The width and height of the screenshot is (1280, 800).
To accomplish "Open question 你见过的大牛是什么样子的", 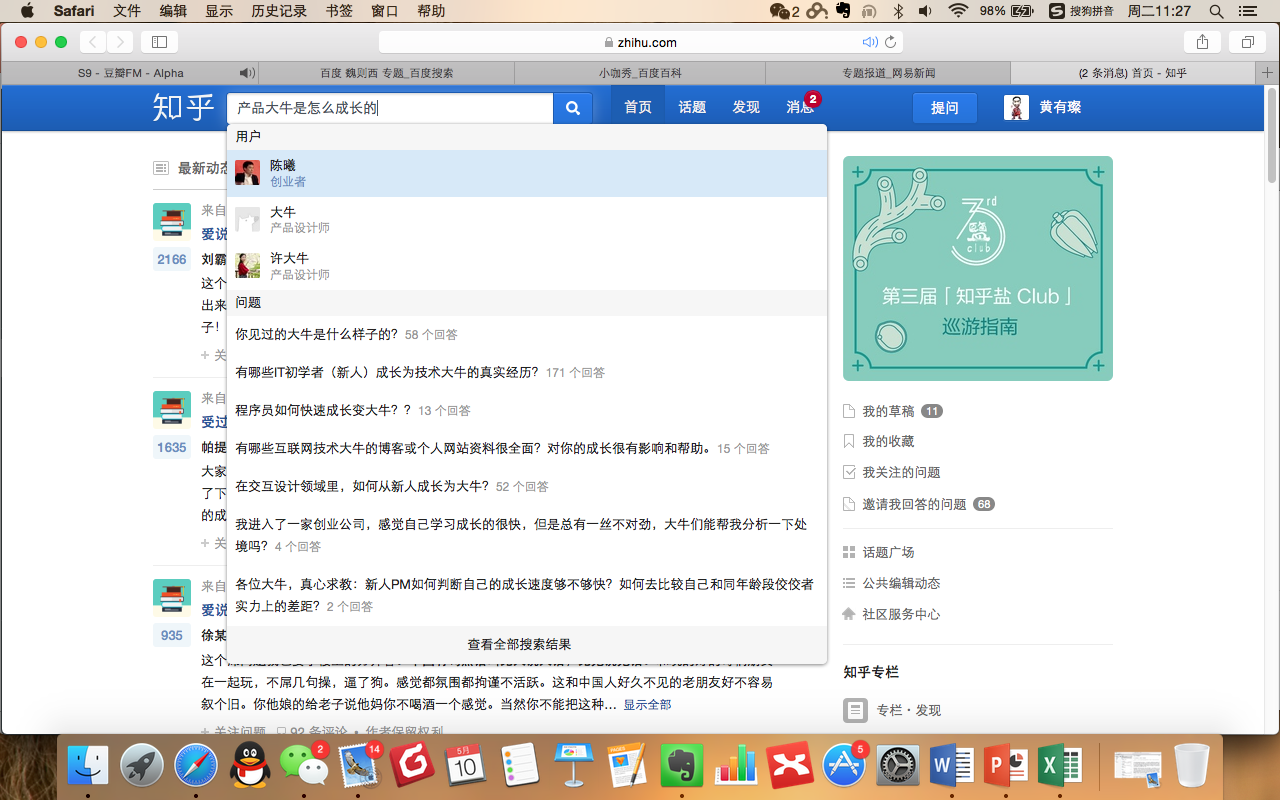I will click(317, 334).
